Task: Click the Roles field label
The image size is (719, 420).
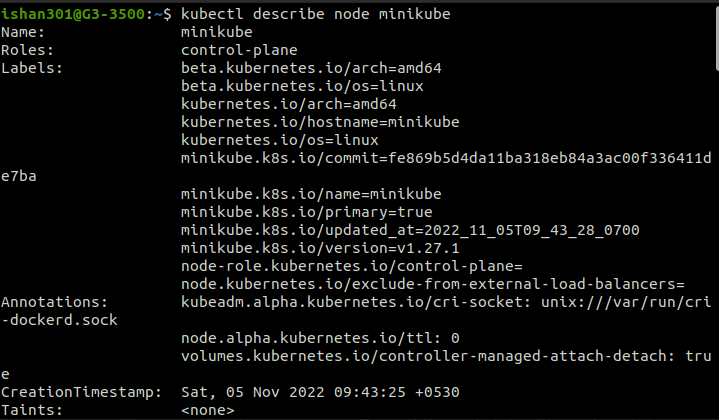Action: pyautogui.click(x=25, y=50)
